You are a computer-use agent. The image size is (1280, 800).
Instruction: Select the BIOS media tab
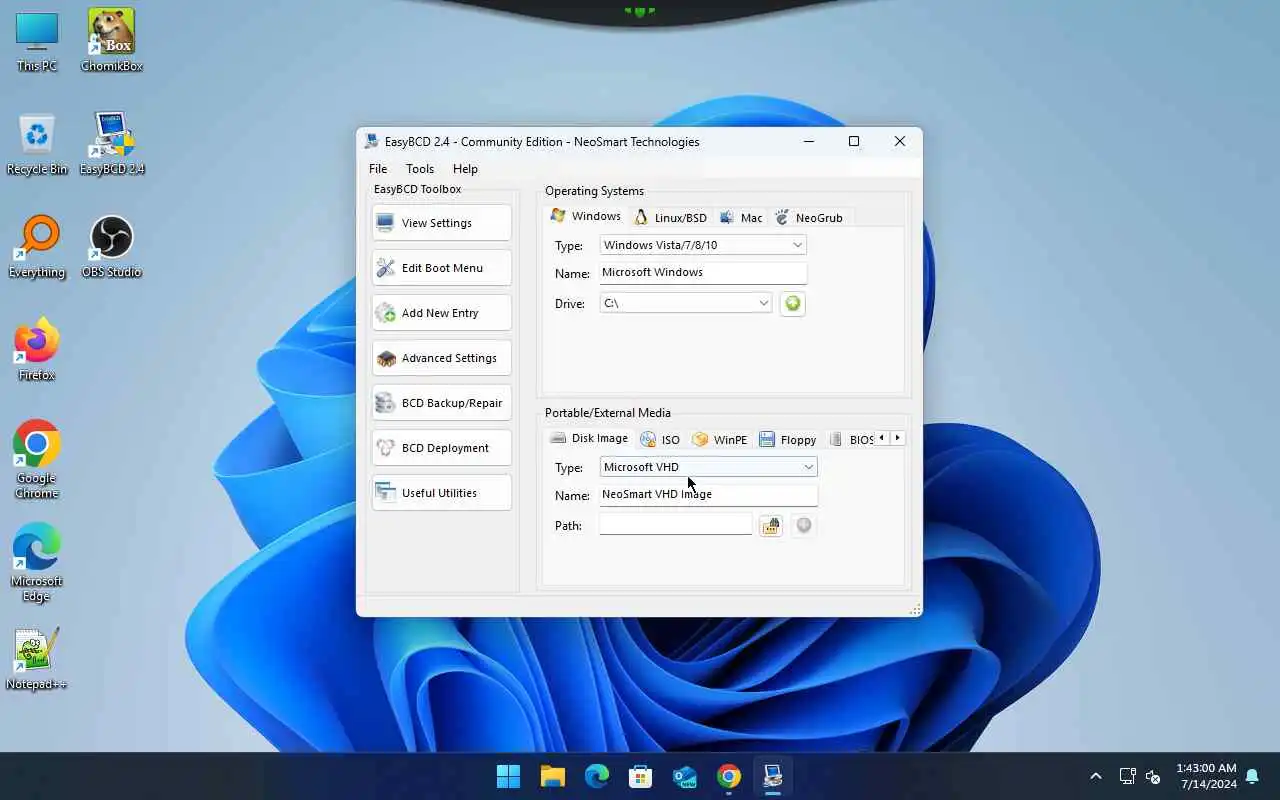[x=850, y=439]
